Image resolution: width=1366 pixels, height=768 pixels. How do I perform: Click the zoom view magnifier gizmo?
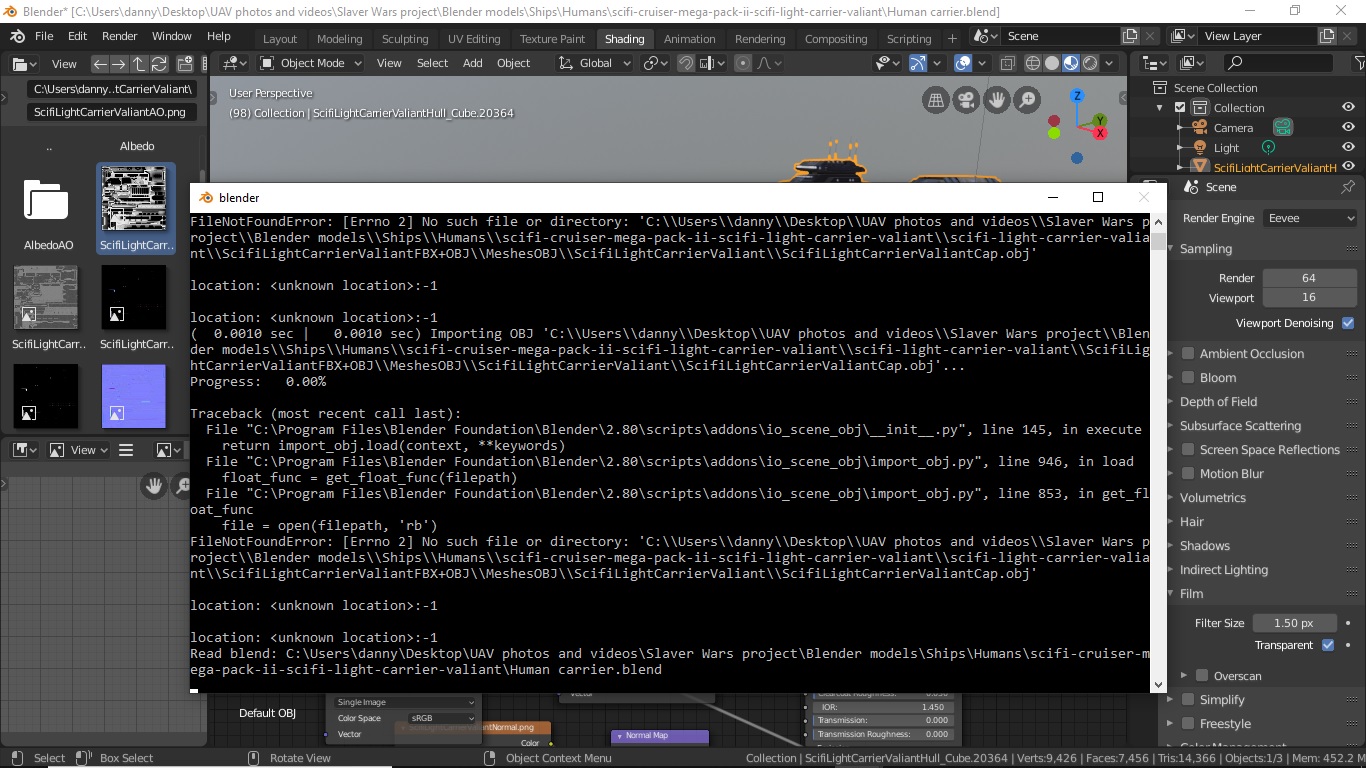1026,100
